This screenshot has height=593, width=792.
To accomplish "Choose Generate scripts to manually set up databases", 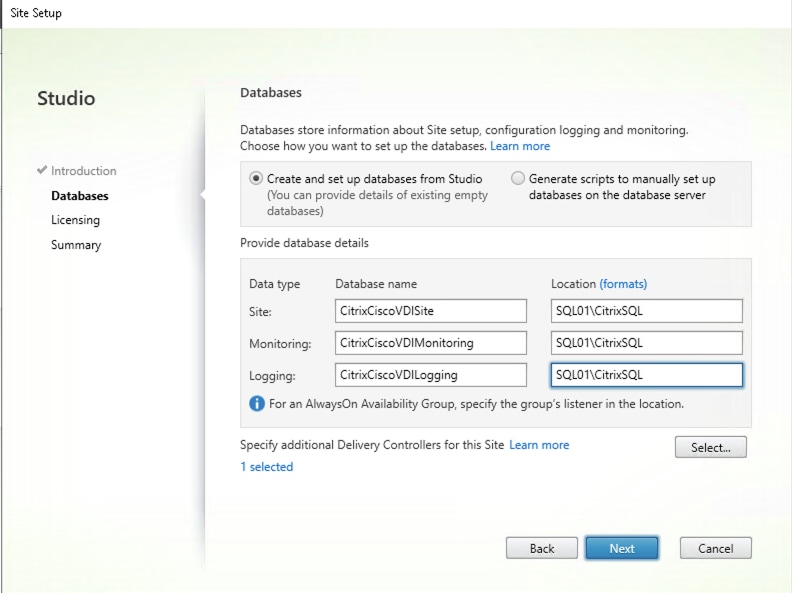I will (x=518, y=178).
